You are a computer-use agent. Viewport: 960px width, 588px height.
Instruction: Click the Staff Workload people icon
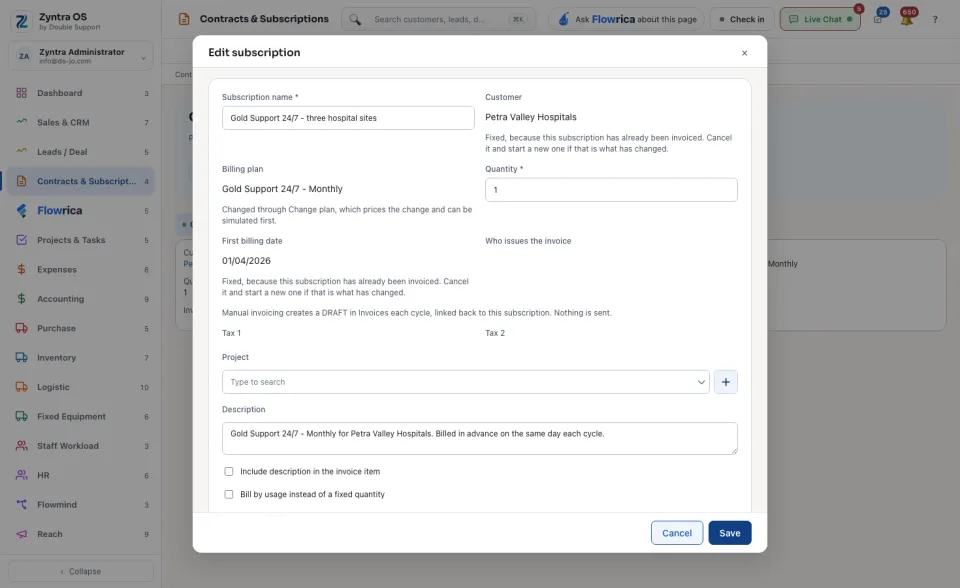point(21,446)
